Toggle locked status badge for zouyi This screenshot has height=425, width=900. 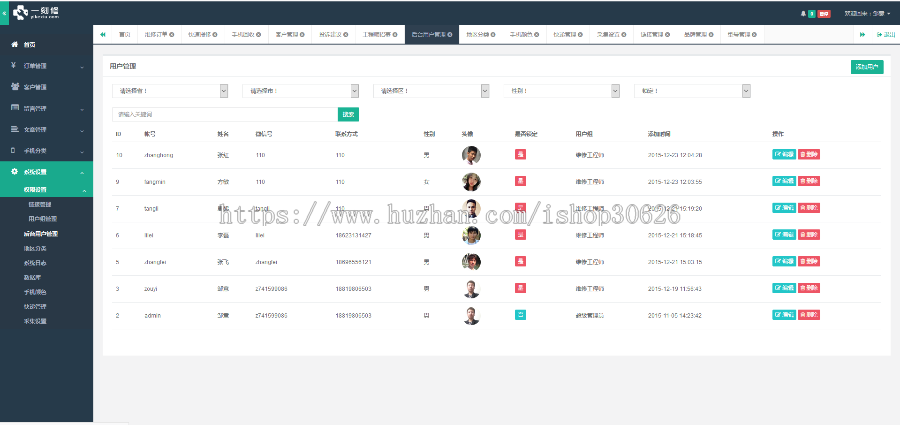pyautogui.click(x=521, y=288)
